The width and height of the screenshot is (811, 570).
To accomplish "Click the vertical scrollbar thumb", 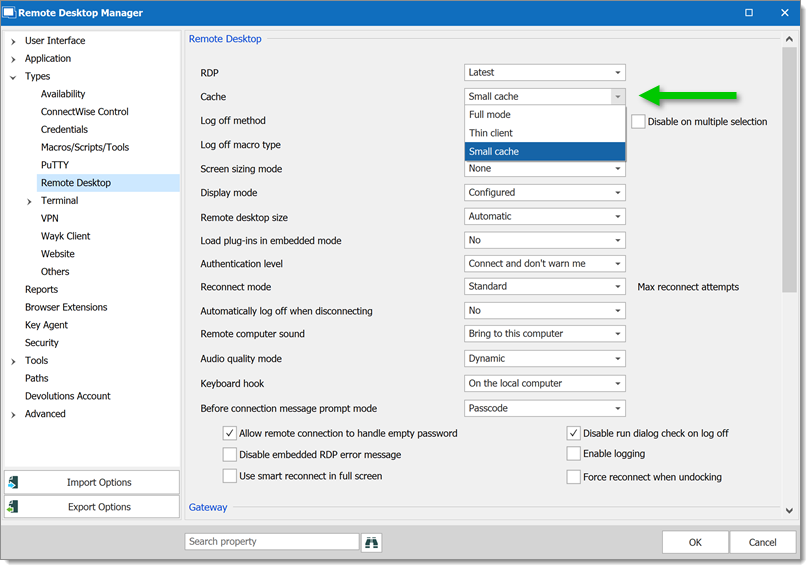I will [789, 170].
